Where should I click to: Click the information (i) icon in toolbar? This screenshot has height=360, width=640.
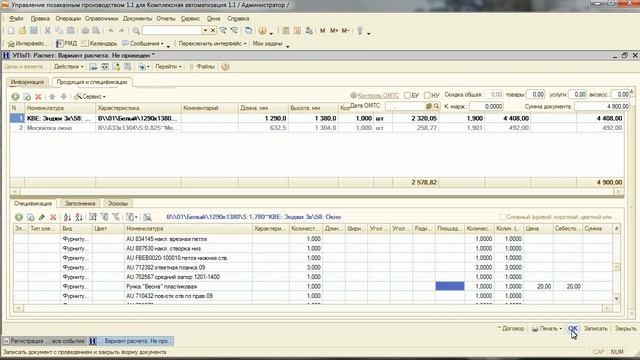(262, 31)
